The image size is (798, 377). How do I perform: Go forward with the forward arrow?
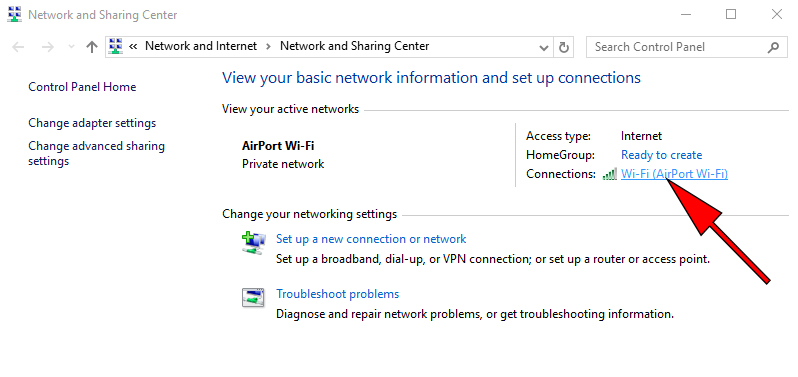tap(47, 47)
